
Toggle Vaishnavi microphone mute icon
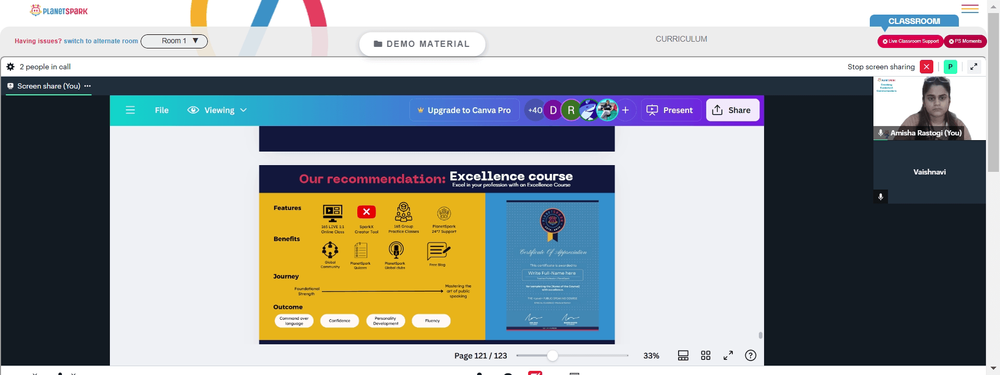(x=881, y=196)
